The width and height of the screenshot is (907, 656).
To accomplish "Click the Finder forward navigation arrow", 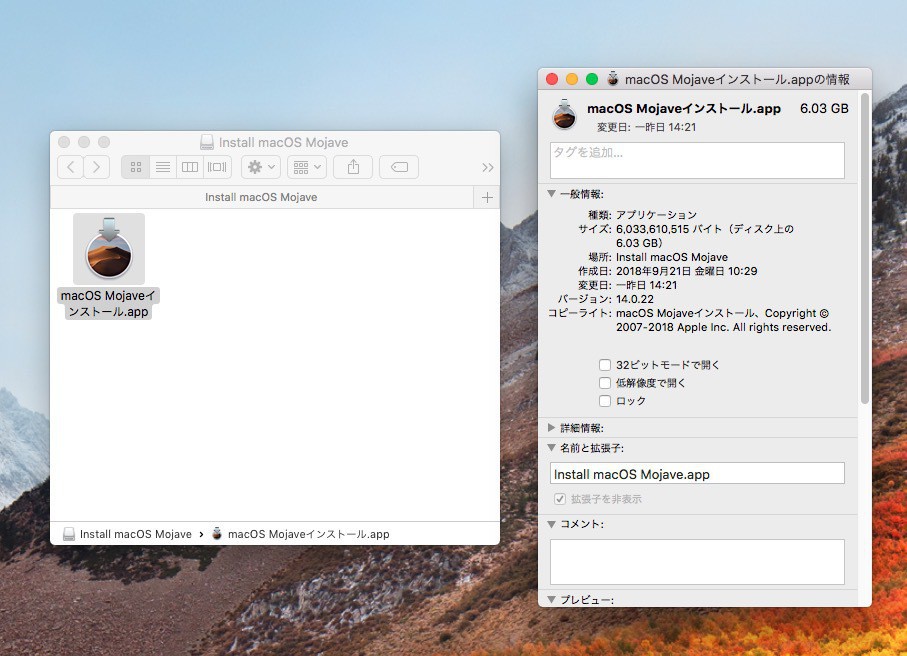I will (97, 167).
